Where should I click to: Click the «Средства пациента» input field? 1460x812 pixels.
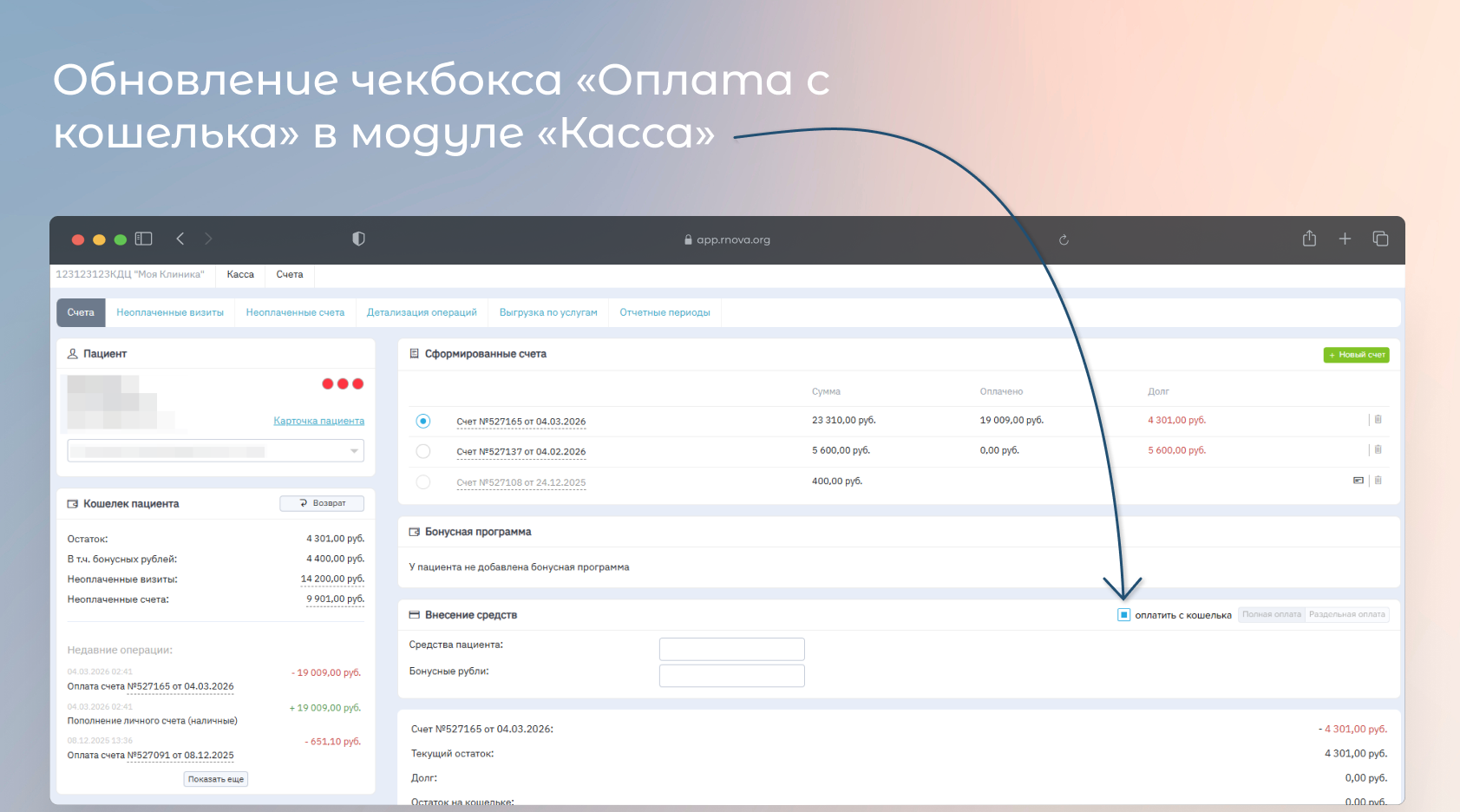731,649
